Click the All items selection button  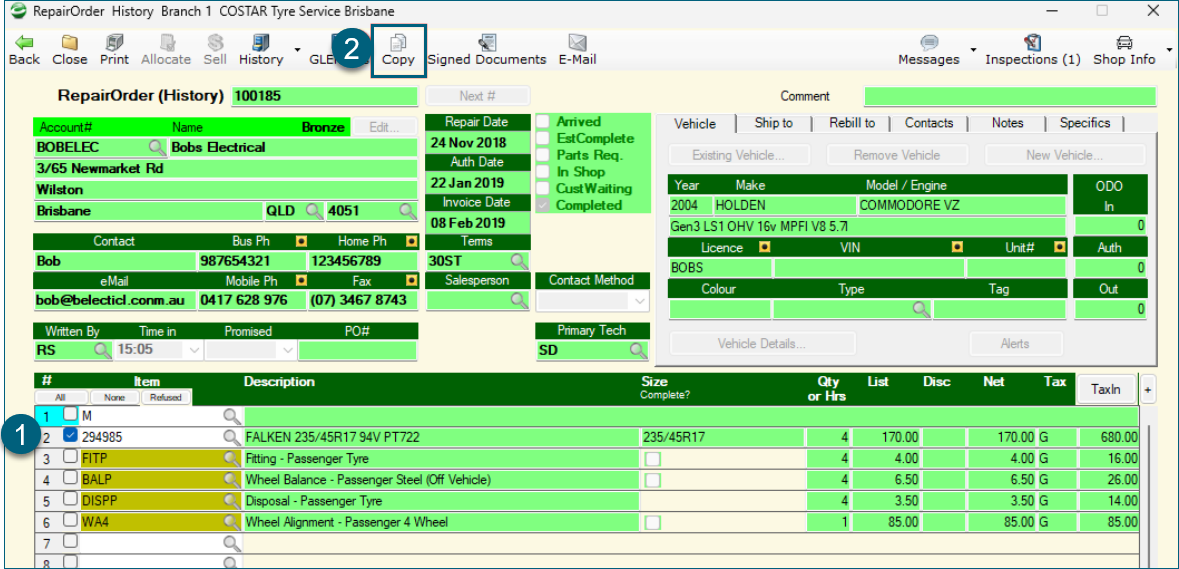coord(60,398)
